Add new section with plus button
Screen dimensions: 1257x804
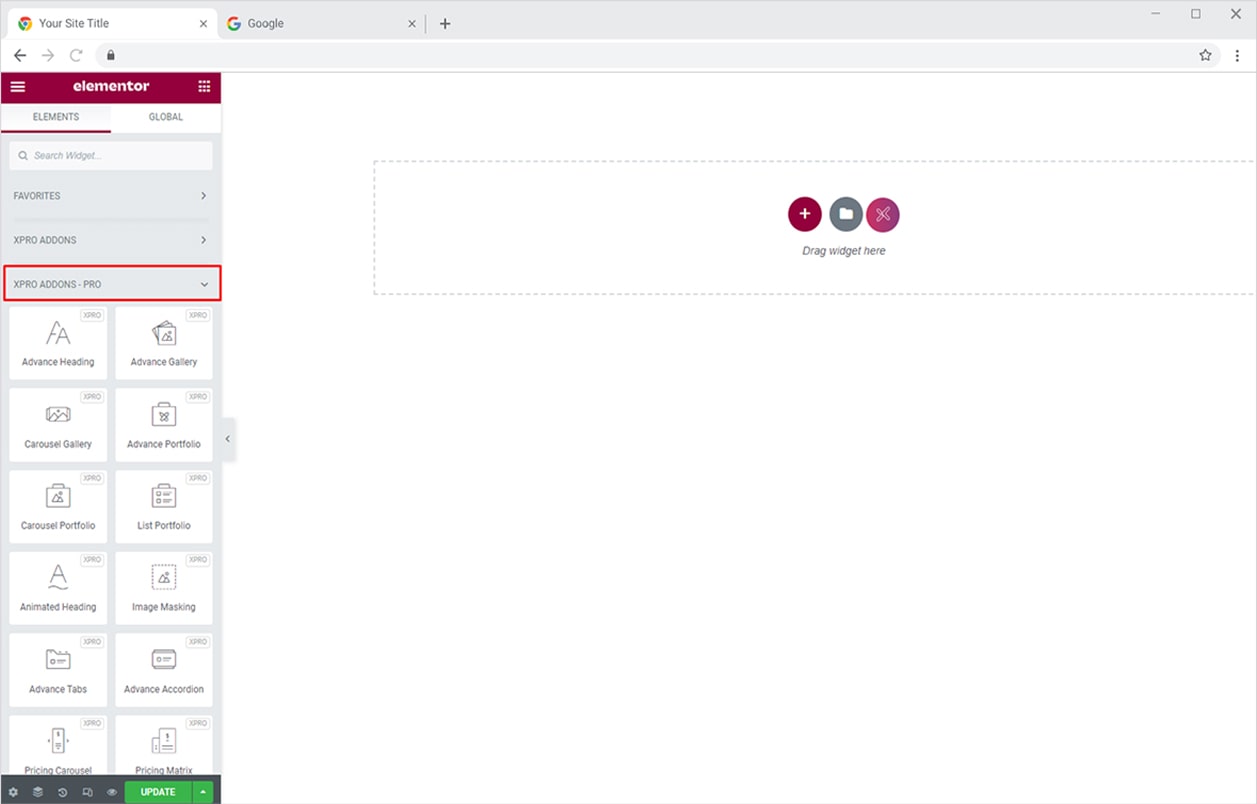click(x=805, y=214)
